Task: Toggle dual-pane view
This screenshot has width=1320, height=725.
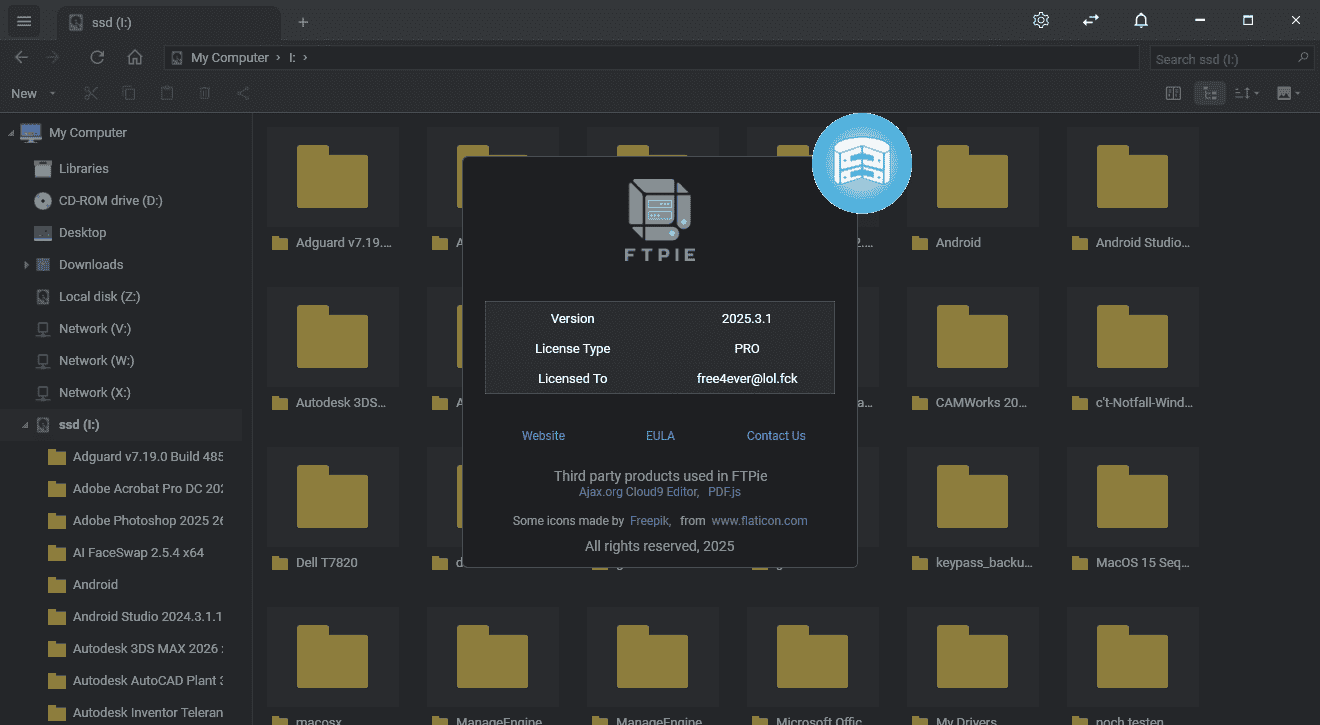Action: pyautogui.click(x=1173, y=93)
